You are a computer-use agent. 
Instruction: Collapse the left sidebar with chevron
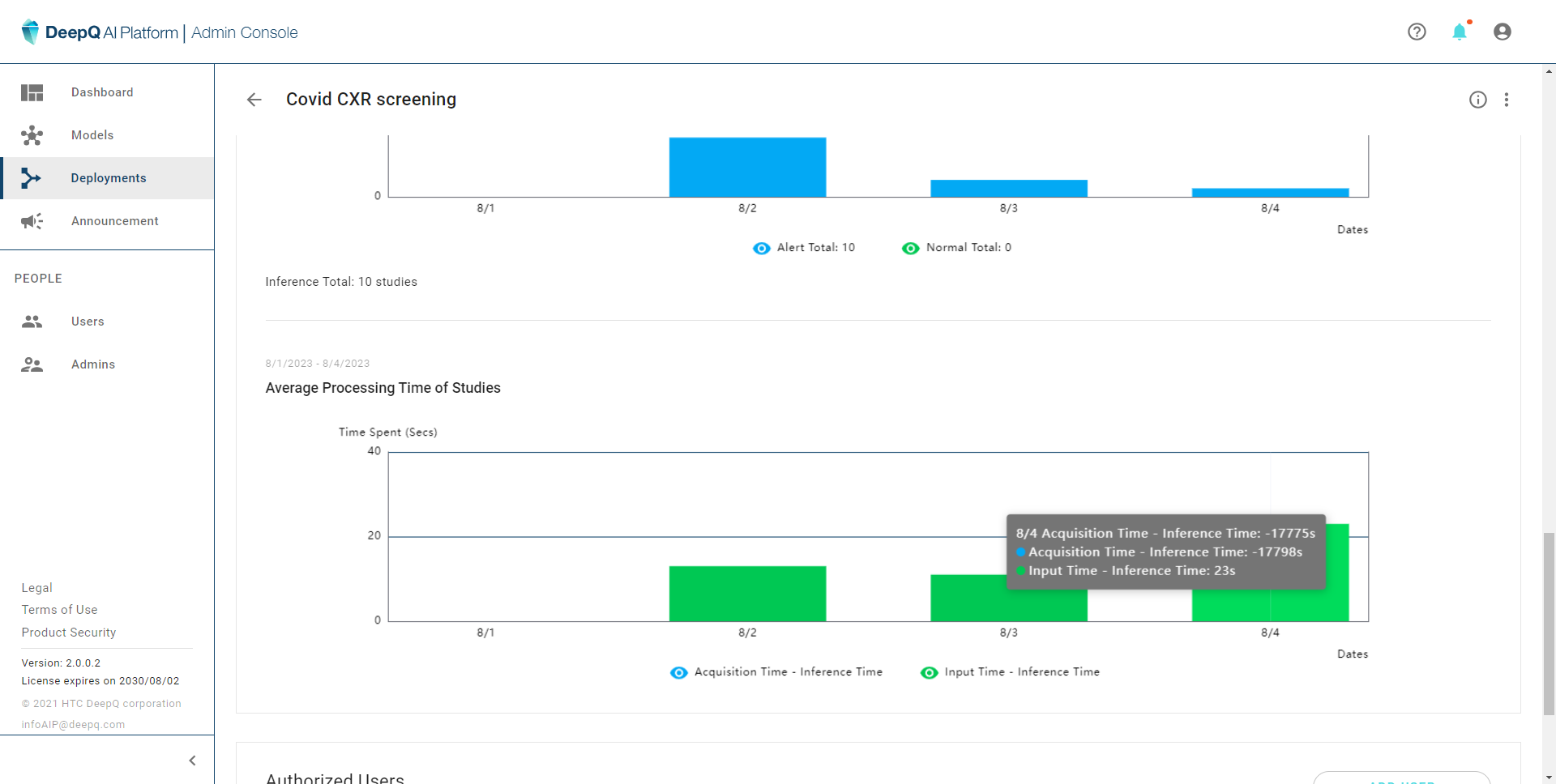click(x=192, y=761)
